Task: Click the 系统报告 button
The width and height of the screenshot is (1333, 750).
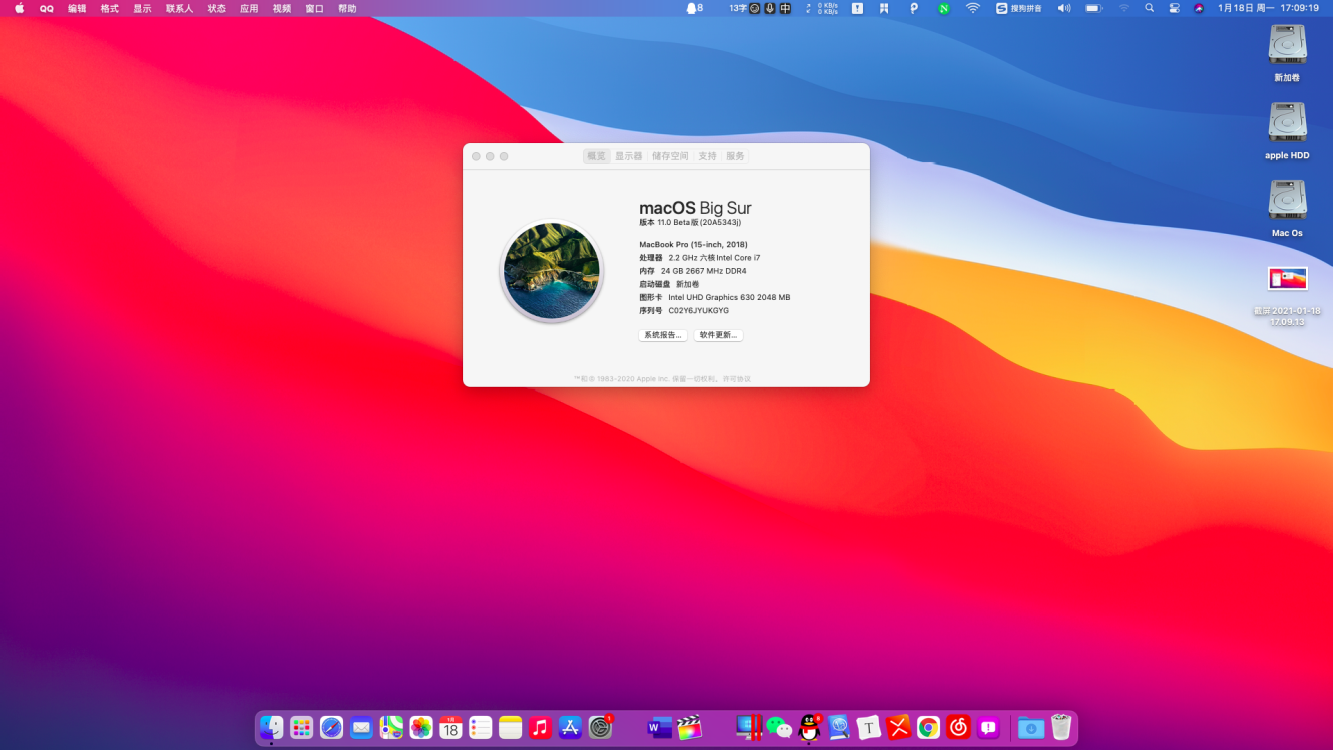Action: click(x=662, y=335)
